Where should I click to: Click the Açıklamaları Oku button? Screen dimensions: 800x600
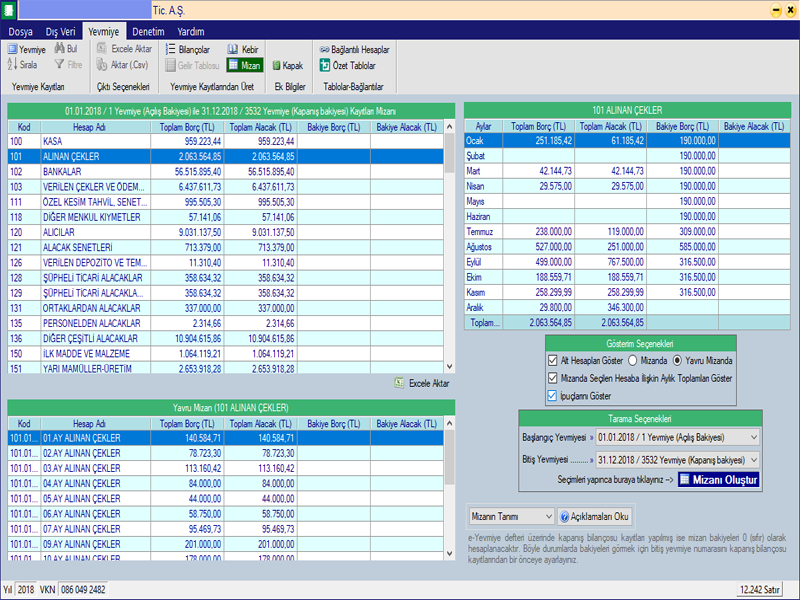coord(594,516)
